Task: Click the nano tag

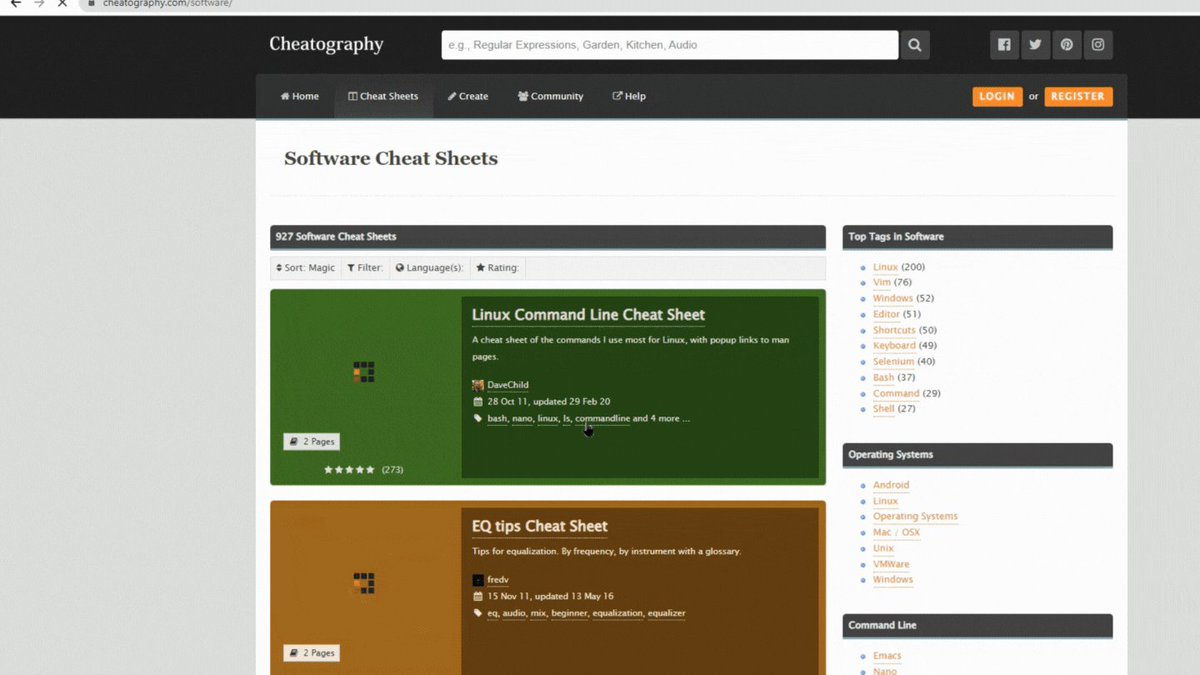Action: (522, 419)
